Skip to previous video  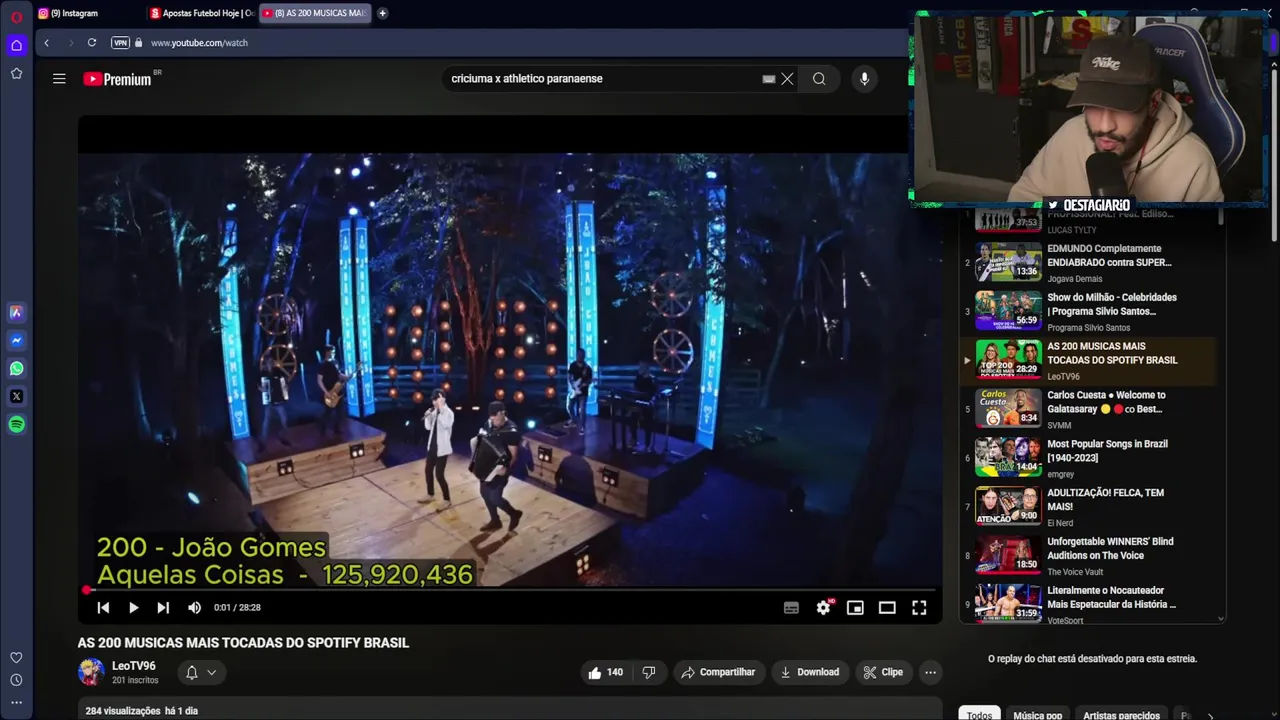click(103, 607)
